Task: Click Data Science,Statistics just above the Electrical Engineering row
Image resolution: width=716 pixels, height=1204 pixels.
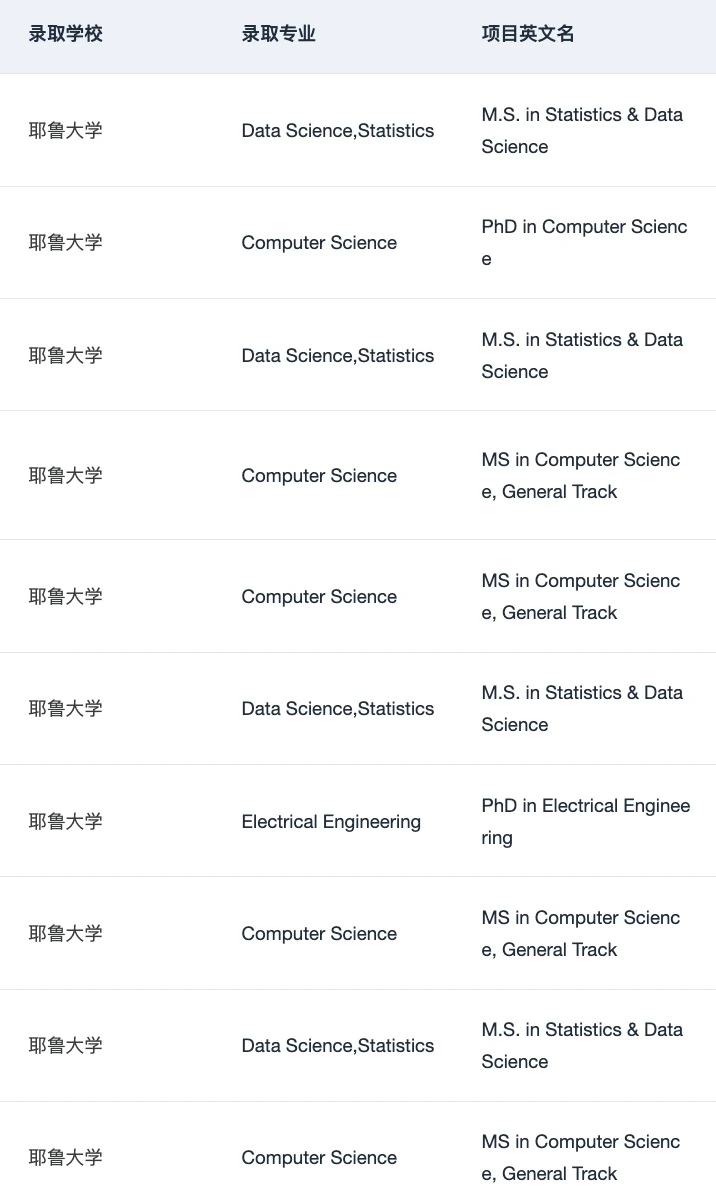Action: pos(338,709)
